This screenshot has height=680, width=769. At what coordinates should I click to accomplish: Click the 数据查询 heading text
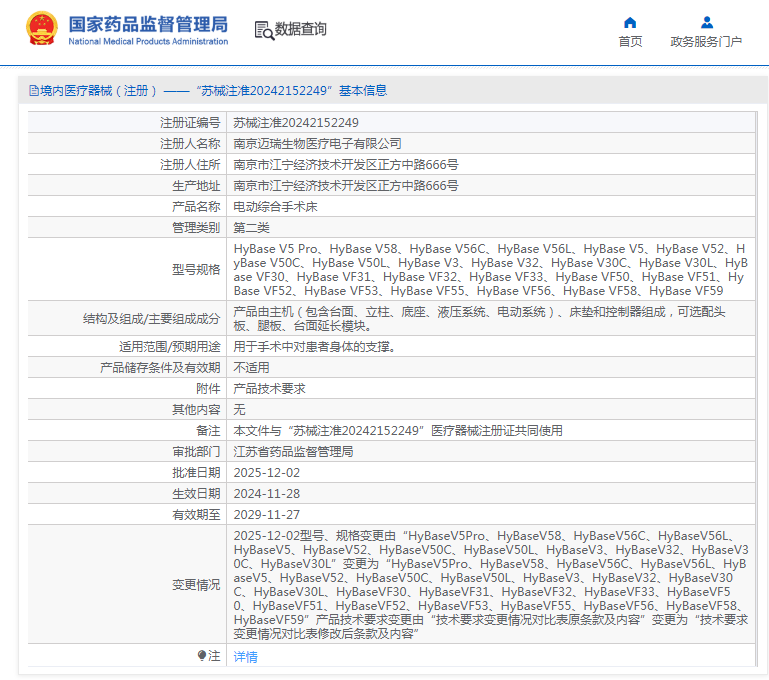point(301,29)
